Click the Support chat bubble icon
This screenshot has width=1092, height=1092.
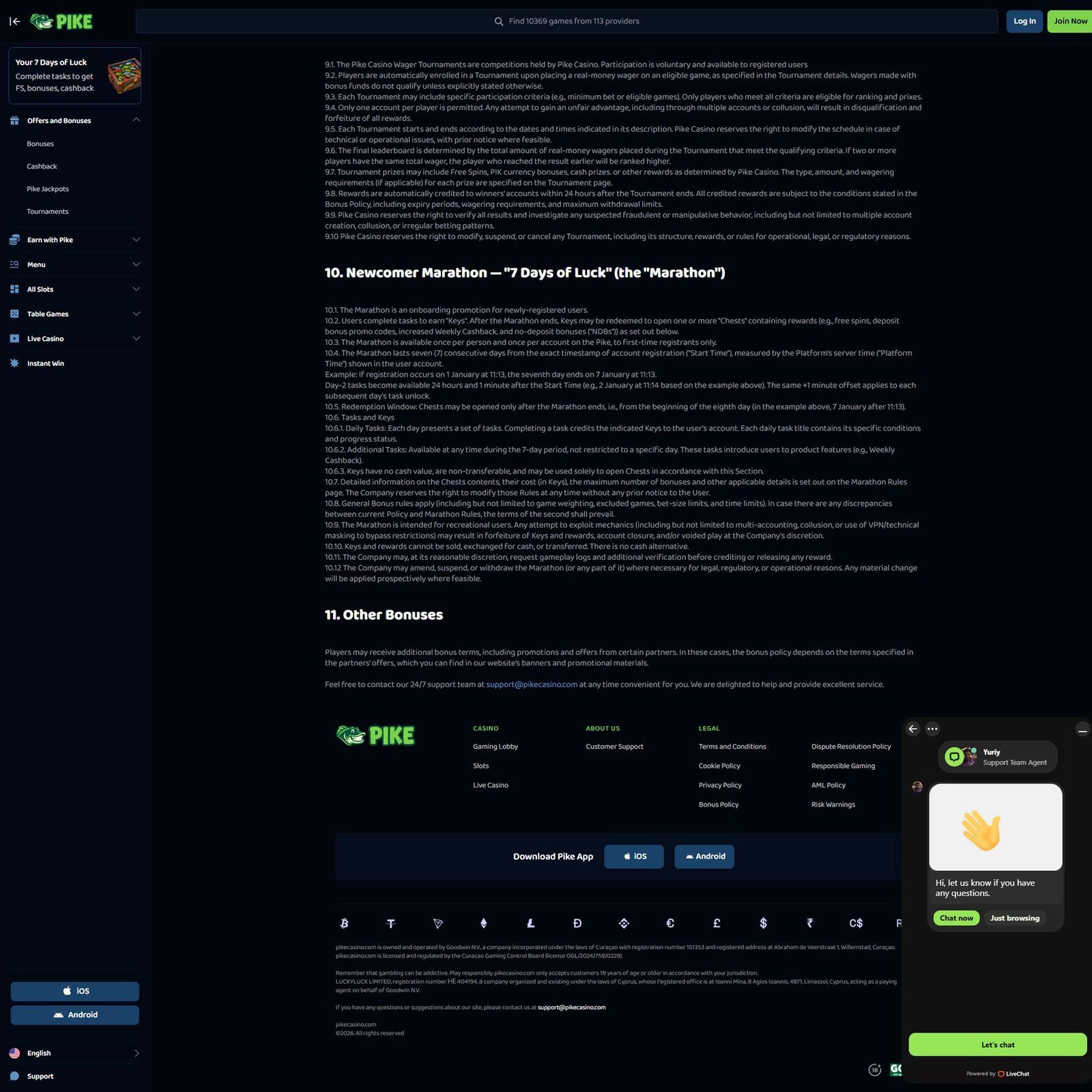click(14, 1076)
